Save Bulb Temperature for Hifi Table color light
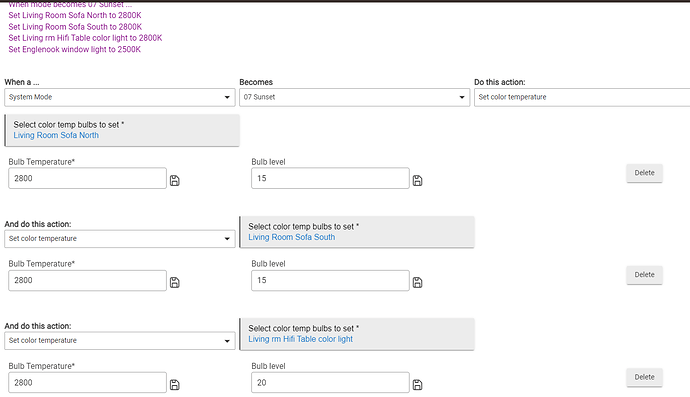The image size is (690, 397). pos(175,385)
